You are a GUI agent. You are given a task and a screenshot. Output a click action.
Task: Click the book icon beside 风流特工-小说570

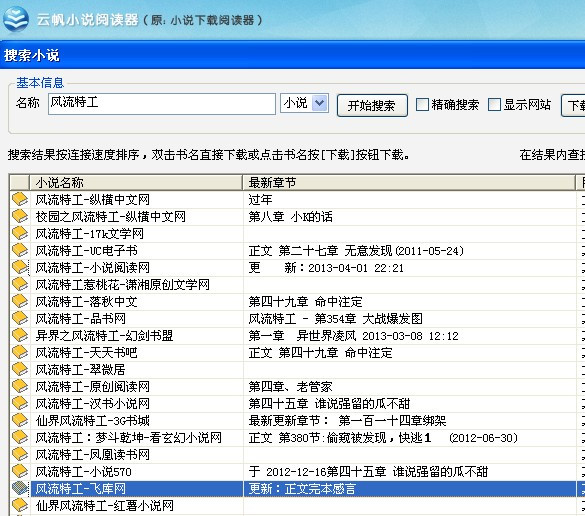pos(20,471)
